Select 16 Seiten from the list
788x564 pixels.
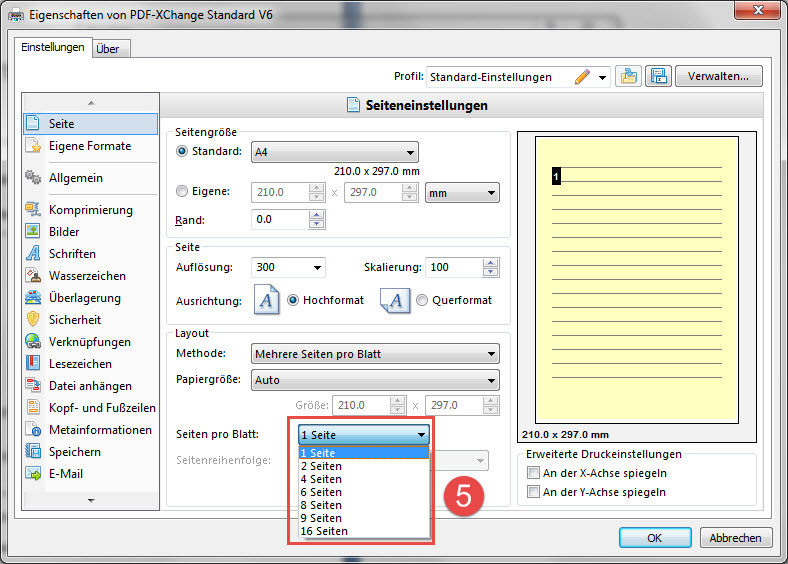pos(364,531)
